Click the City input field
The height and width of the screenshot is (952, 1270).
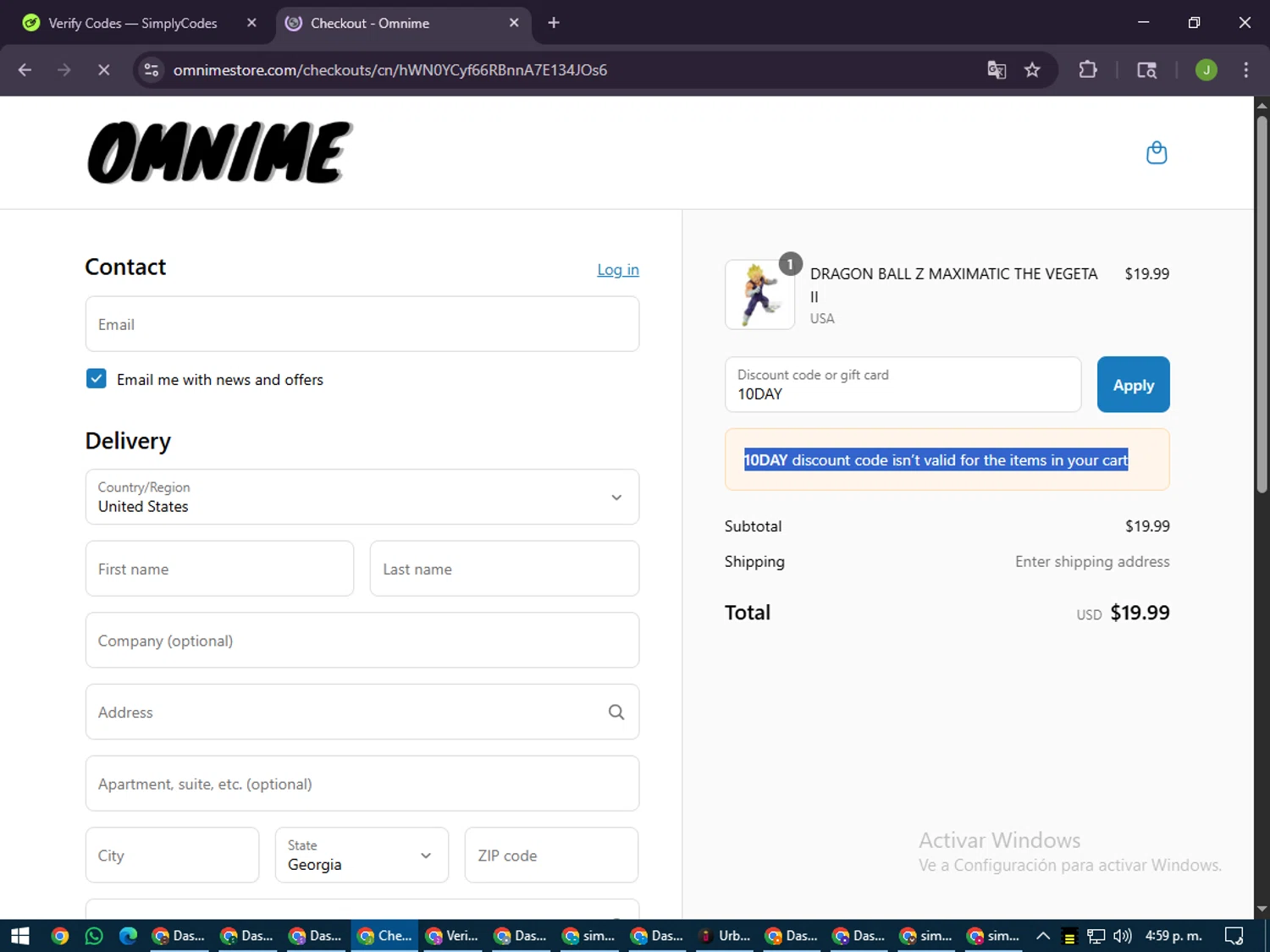[172, 855]
